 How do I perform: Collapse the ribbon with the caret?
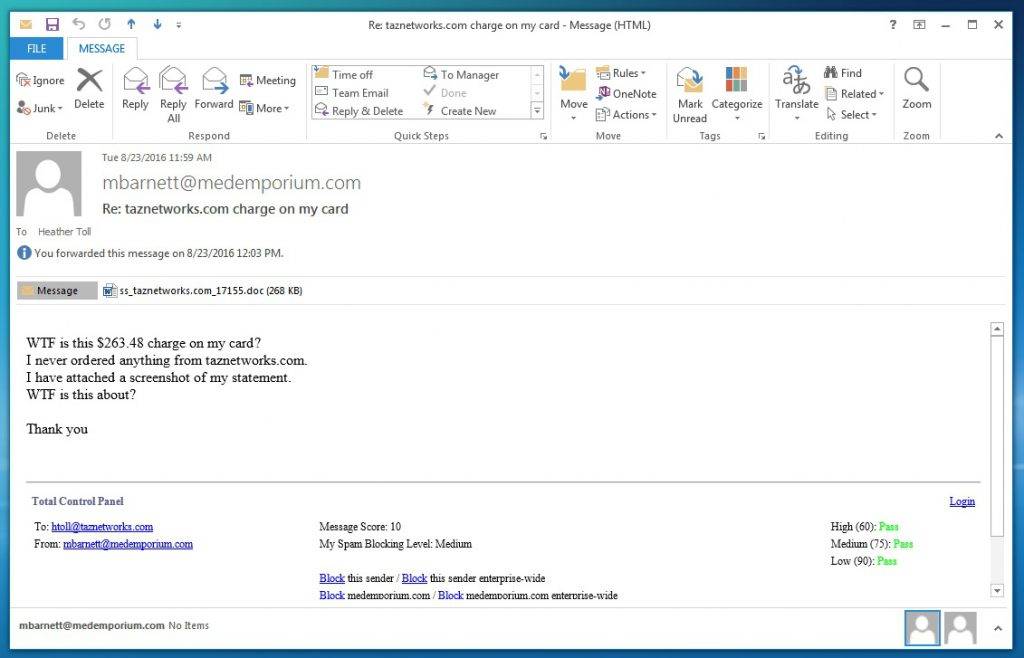pos(998,136)
